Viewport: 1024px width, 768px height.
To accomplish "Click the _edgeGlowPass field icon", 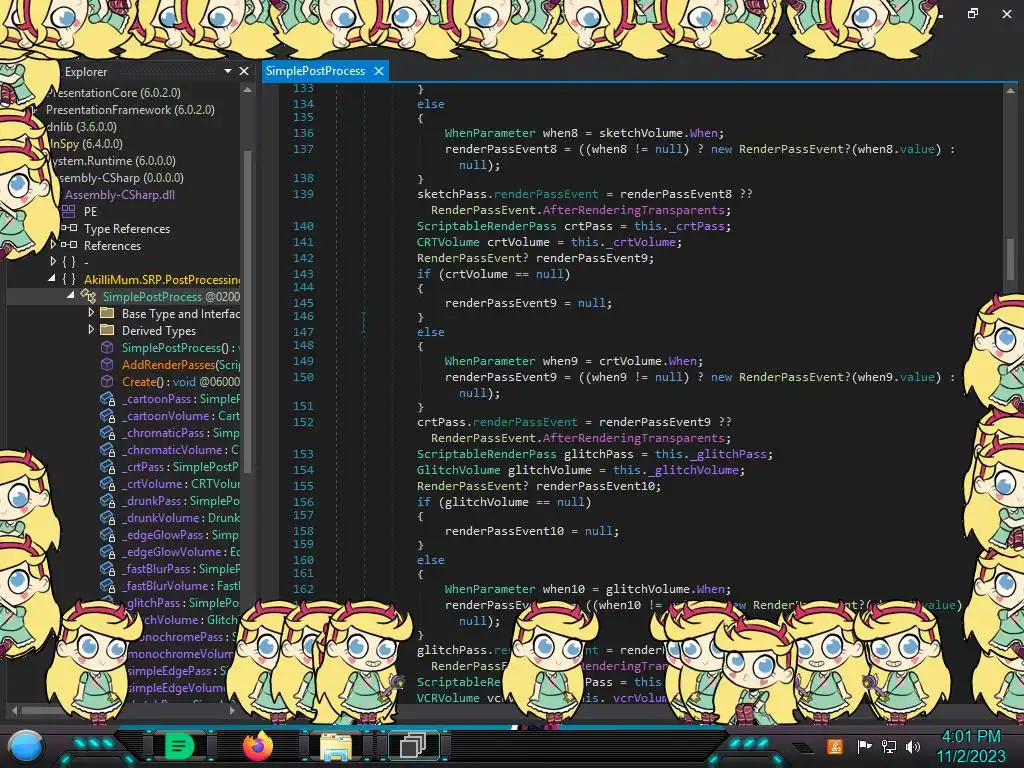I will tap(108, 535).
